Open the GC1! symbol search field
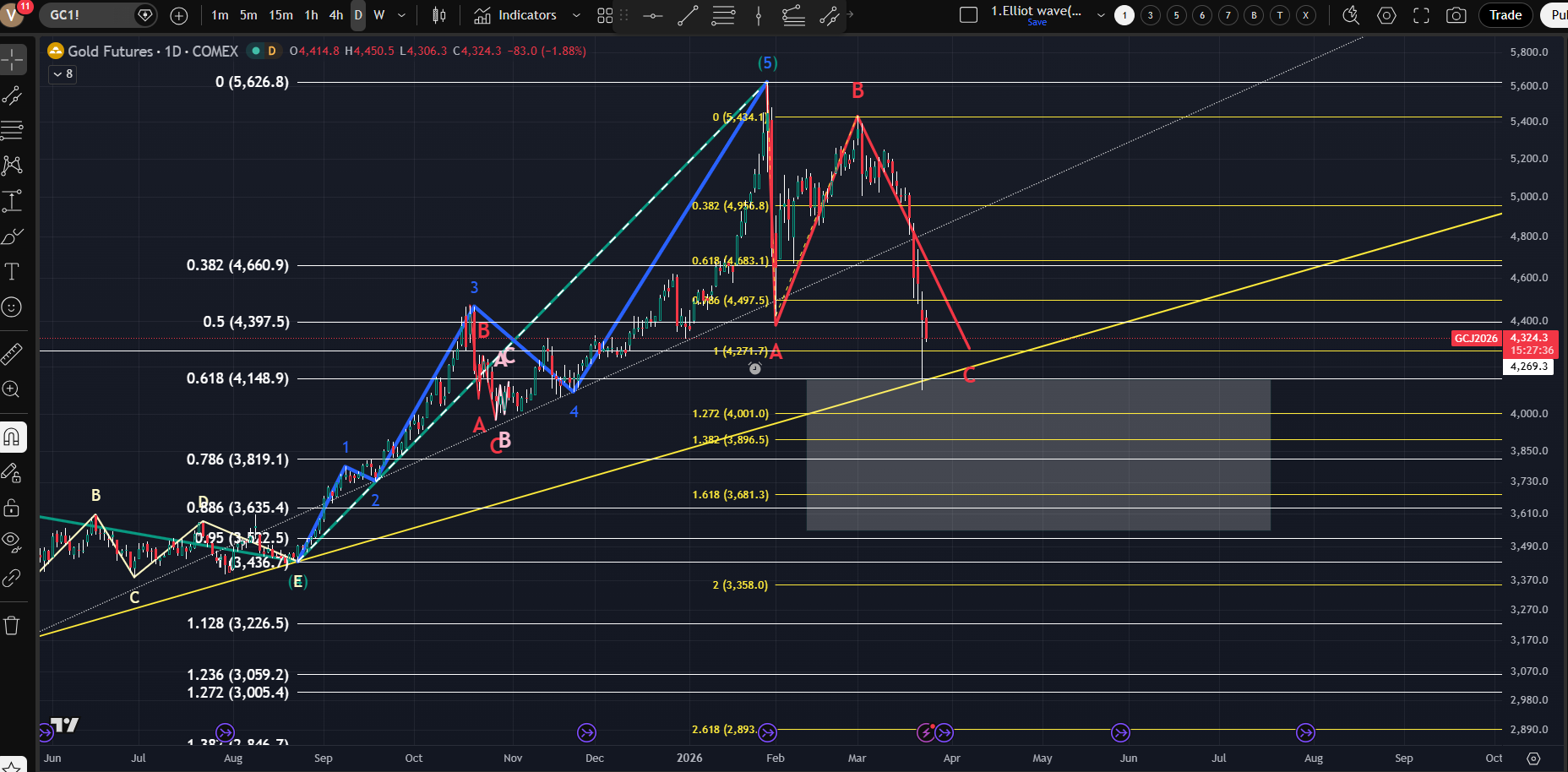The width and height of the screenshot is (1568, 772). (89, 15)
